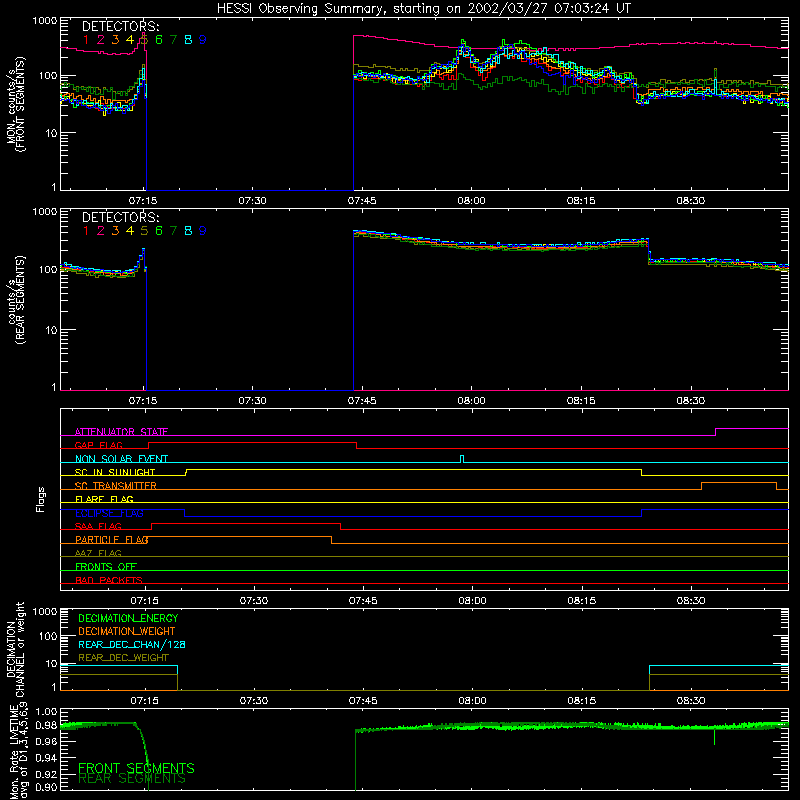Click the DECIMATION_WEIGHT legend entry

click(x=127, y=631)
